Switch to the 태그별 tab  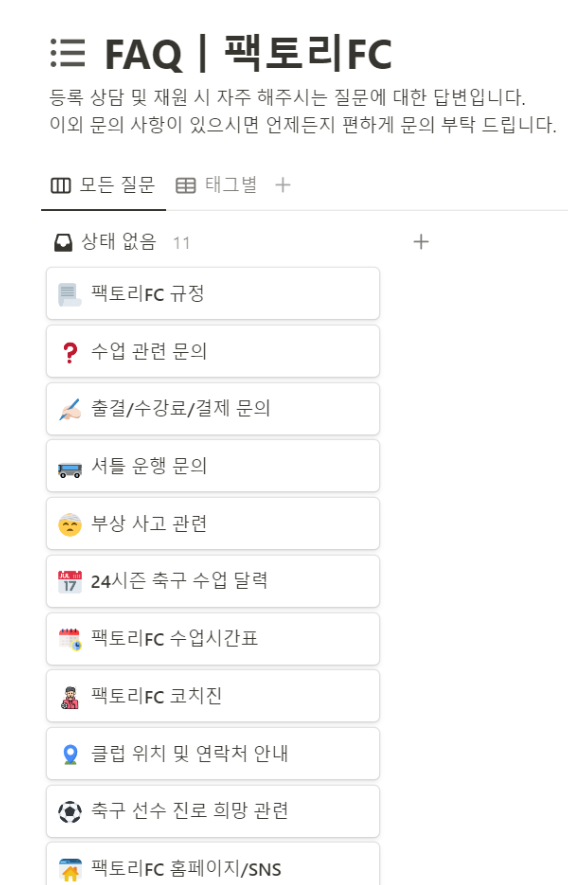(x=217, y=185)
